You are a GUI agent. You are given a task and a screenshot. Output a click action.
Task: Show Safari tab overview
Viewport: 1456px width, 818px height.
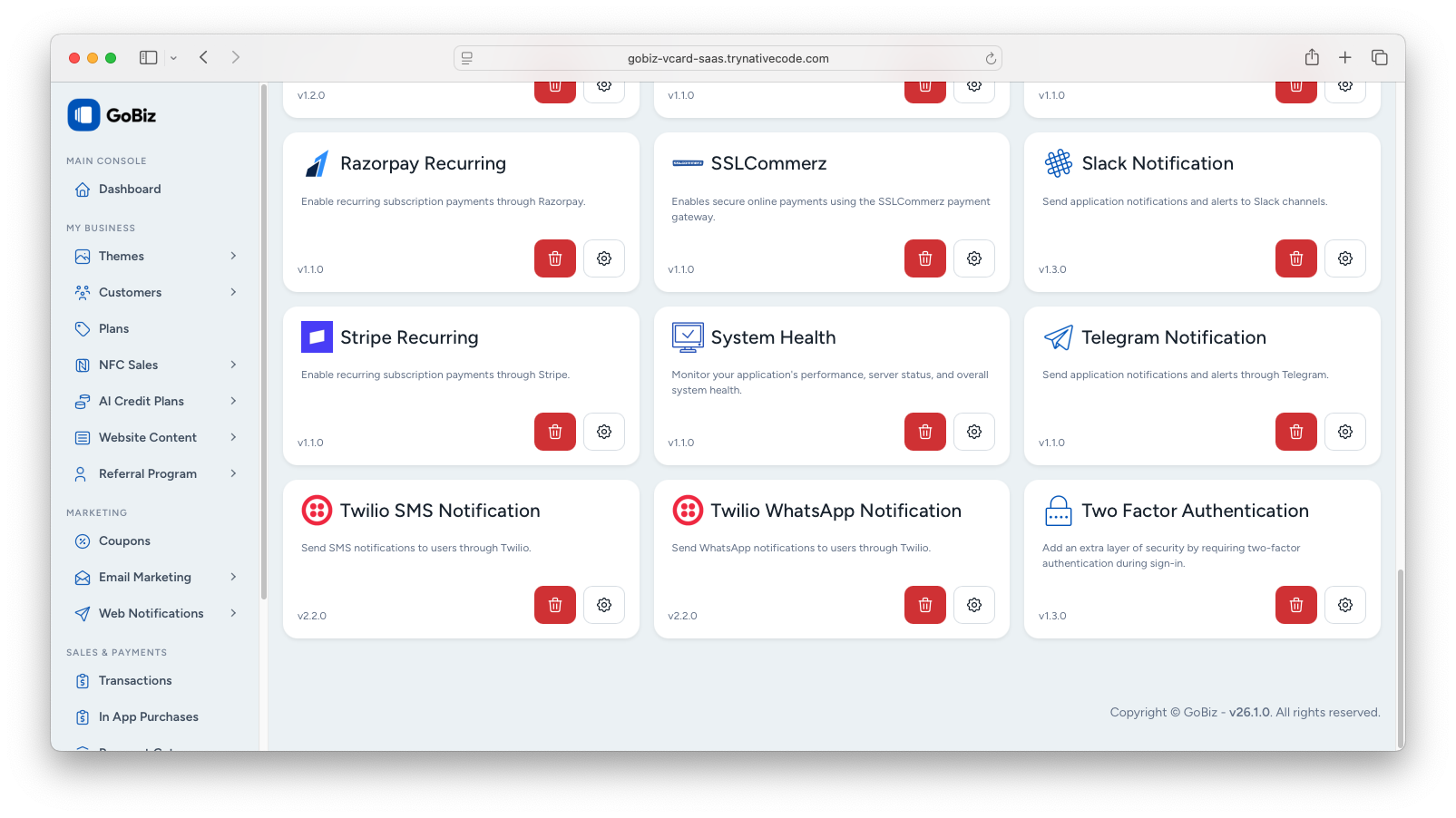pos(1380,57)
